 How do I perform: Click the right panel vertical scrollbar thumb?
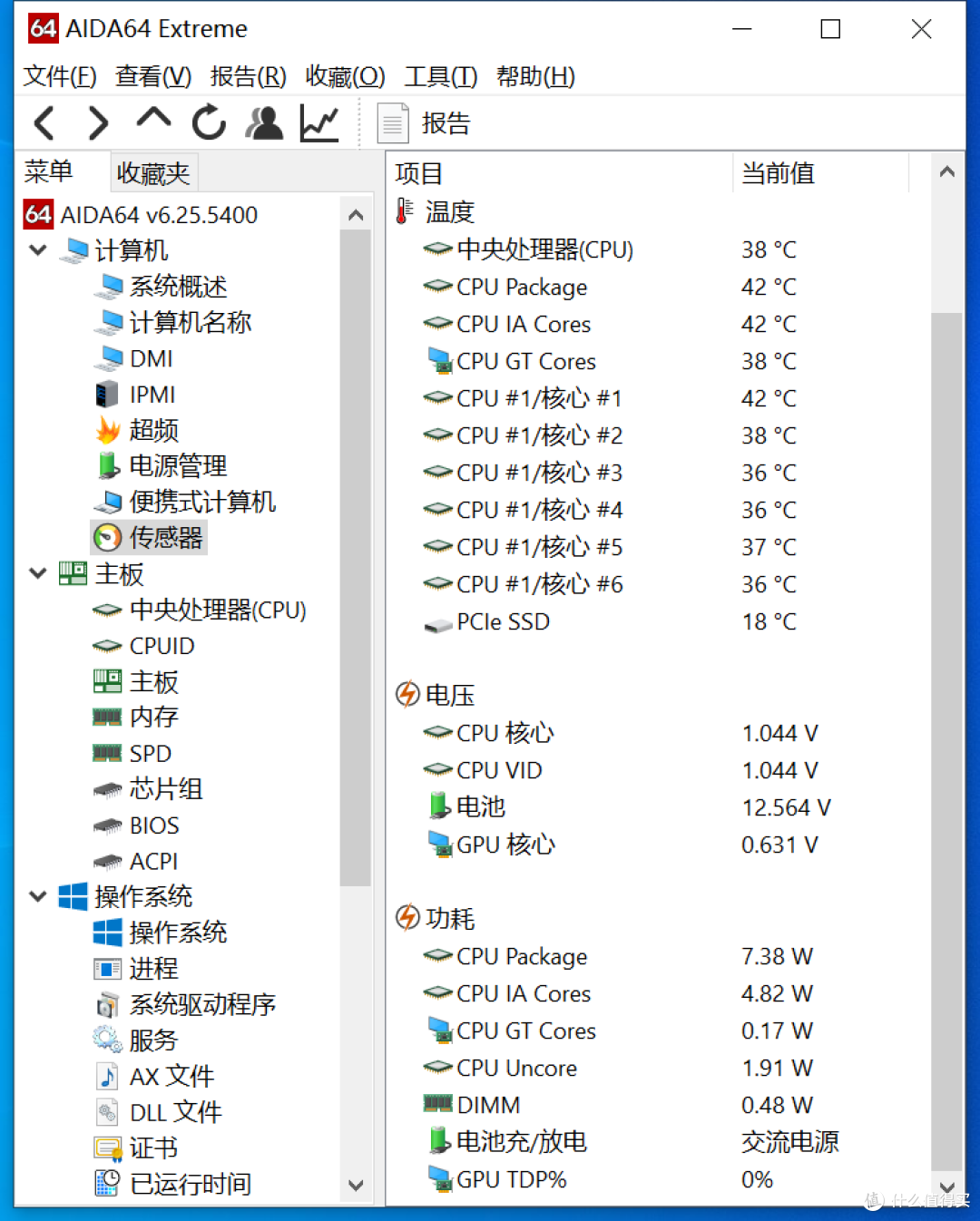[x=946, y=742]
